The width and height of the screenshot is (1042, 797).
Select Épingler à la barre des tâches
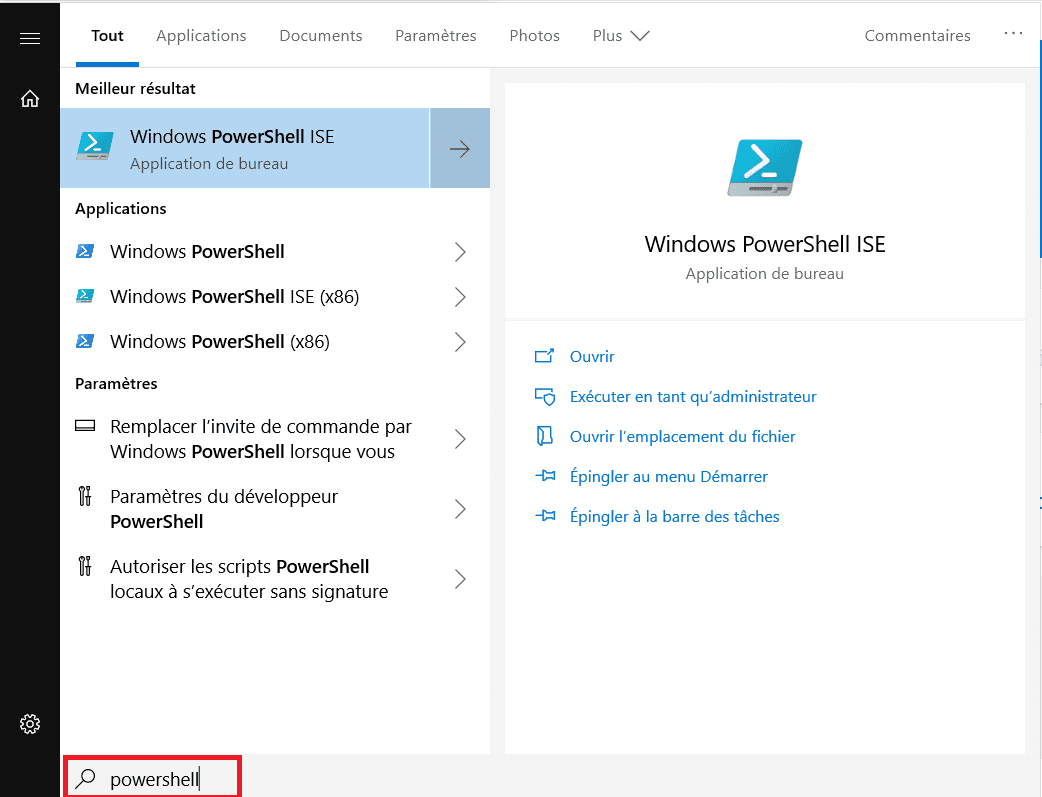pyautogui.click(x=675, y=516)
